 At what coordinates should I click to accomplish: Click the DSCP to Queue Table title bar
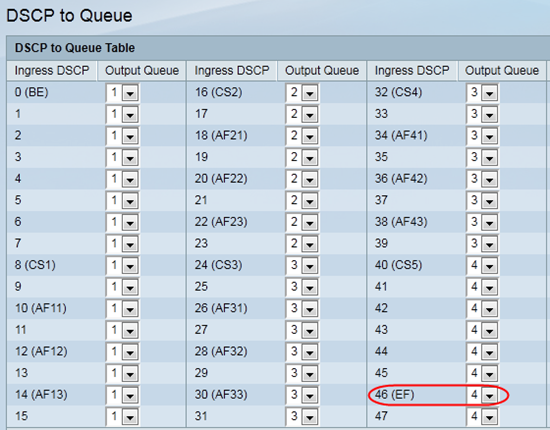(278, 48)
